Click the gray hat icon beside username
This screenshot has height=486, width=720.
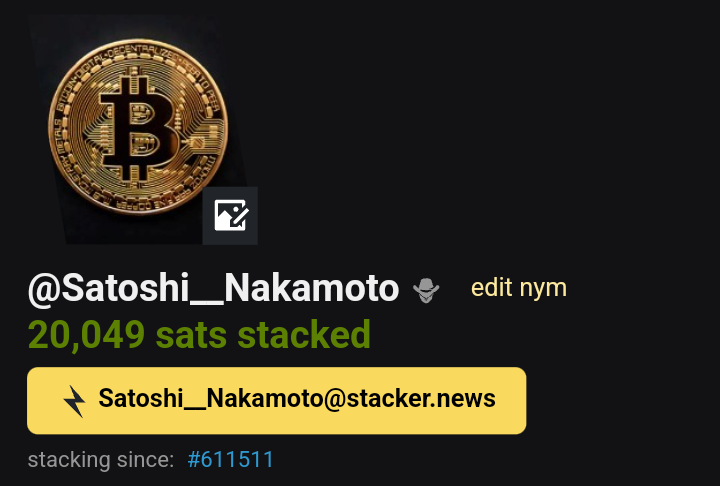click(426, 290)
